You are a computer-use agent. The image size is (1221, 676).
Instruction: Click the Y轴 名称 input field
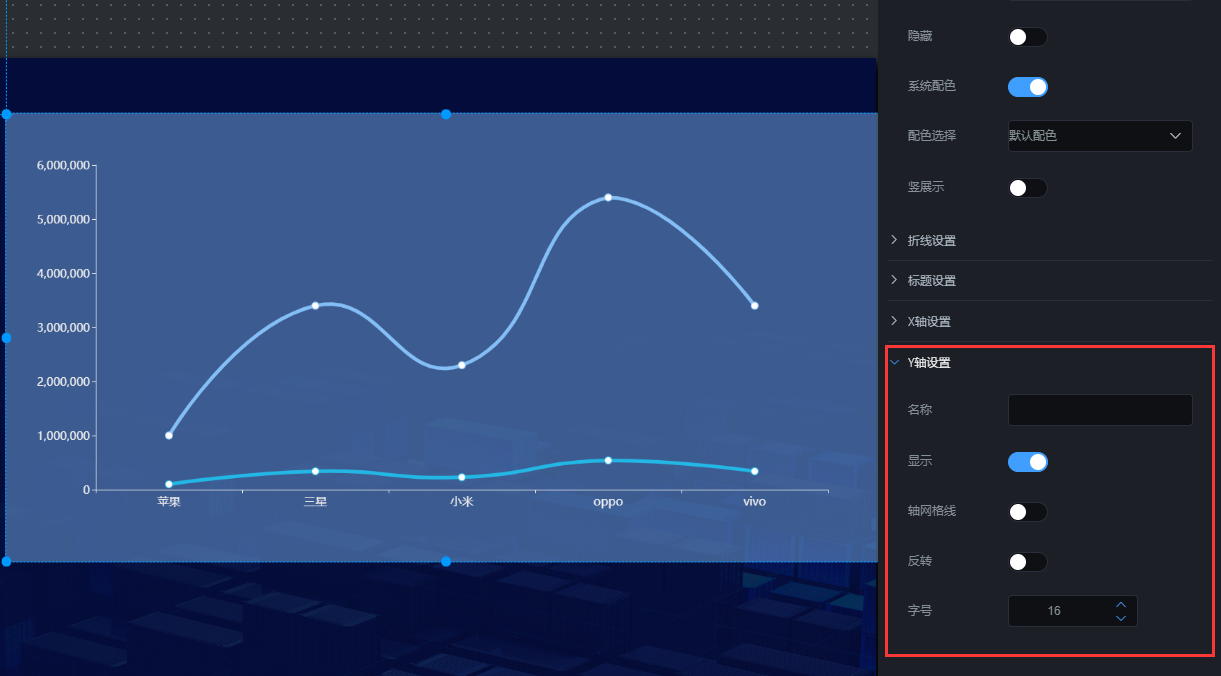coord(1100,410)
